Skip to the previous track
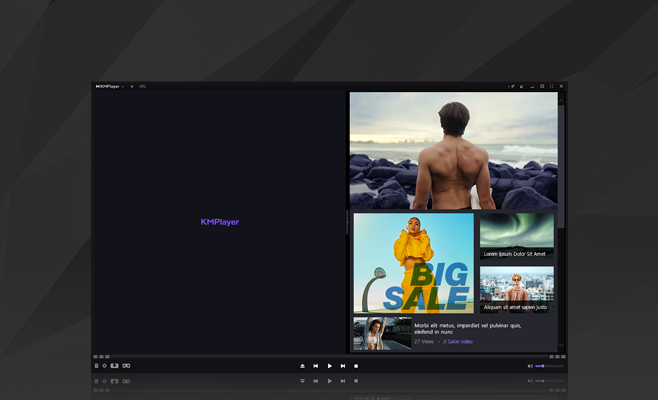This screenshot has height=400, width=658. (x=316, y=366)
